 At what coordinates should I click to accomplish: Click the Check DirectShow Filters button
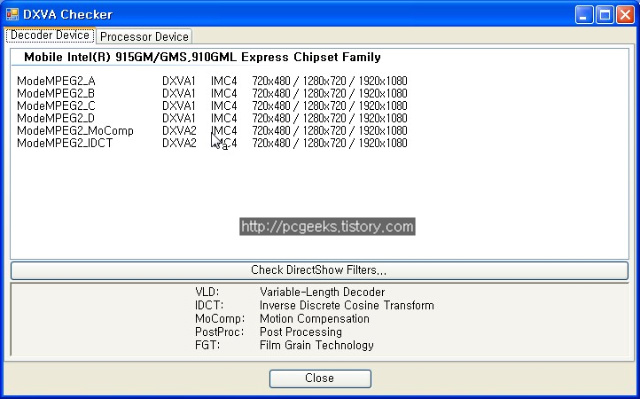point(319,270)
